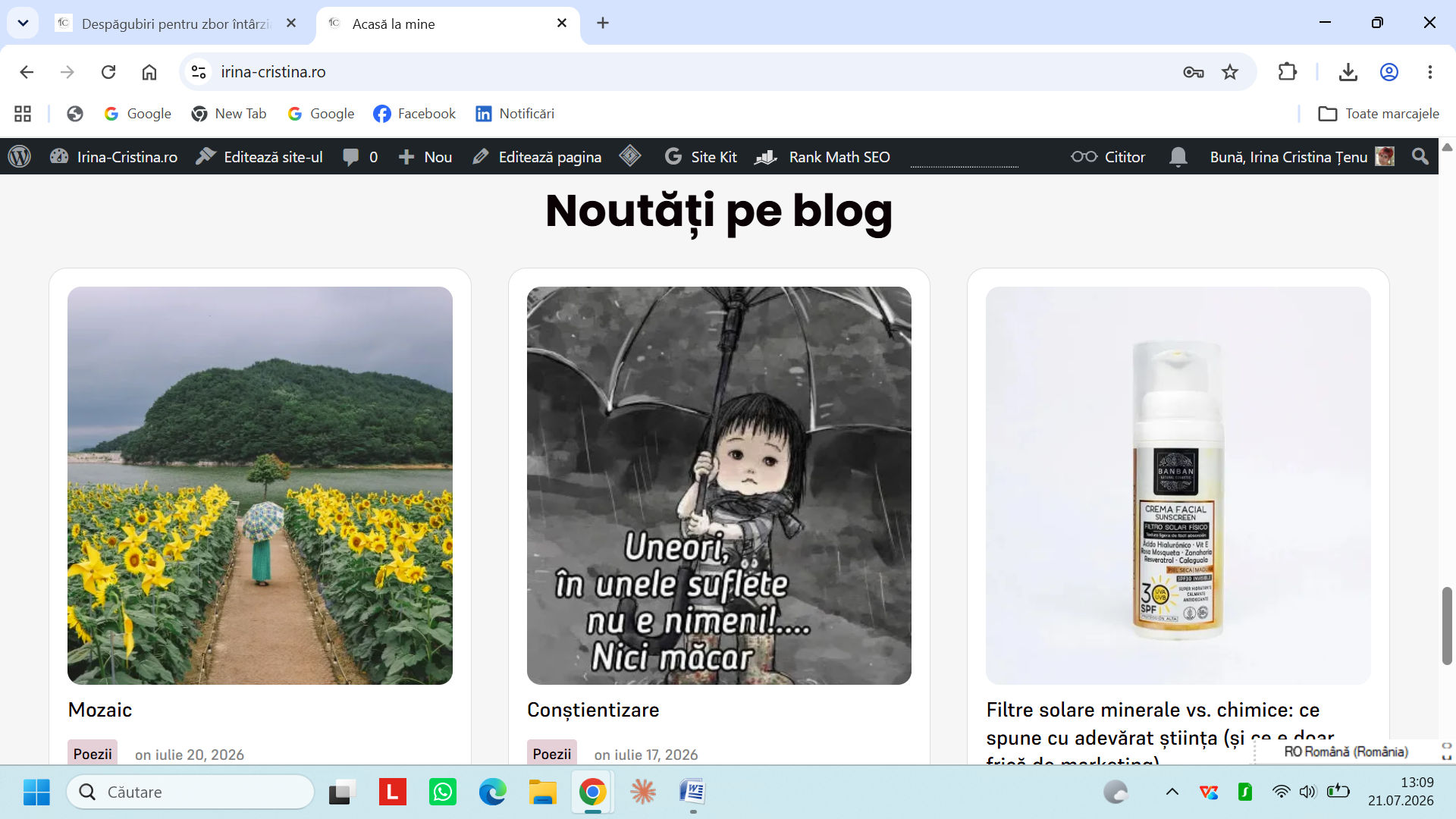Open the sunflower field post thumbnail
The width and height of the screenshot is (1456, 819).
[260, 485]
